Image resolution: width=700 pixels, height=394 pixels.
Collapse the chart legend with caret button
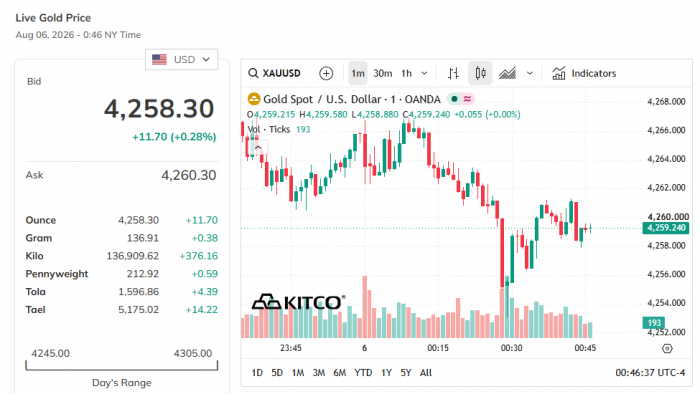pos(258,147)
